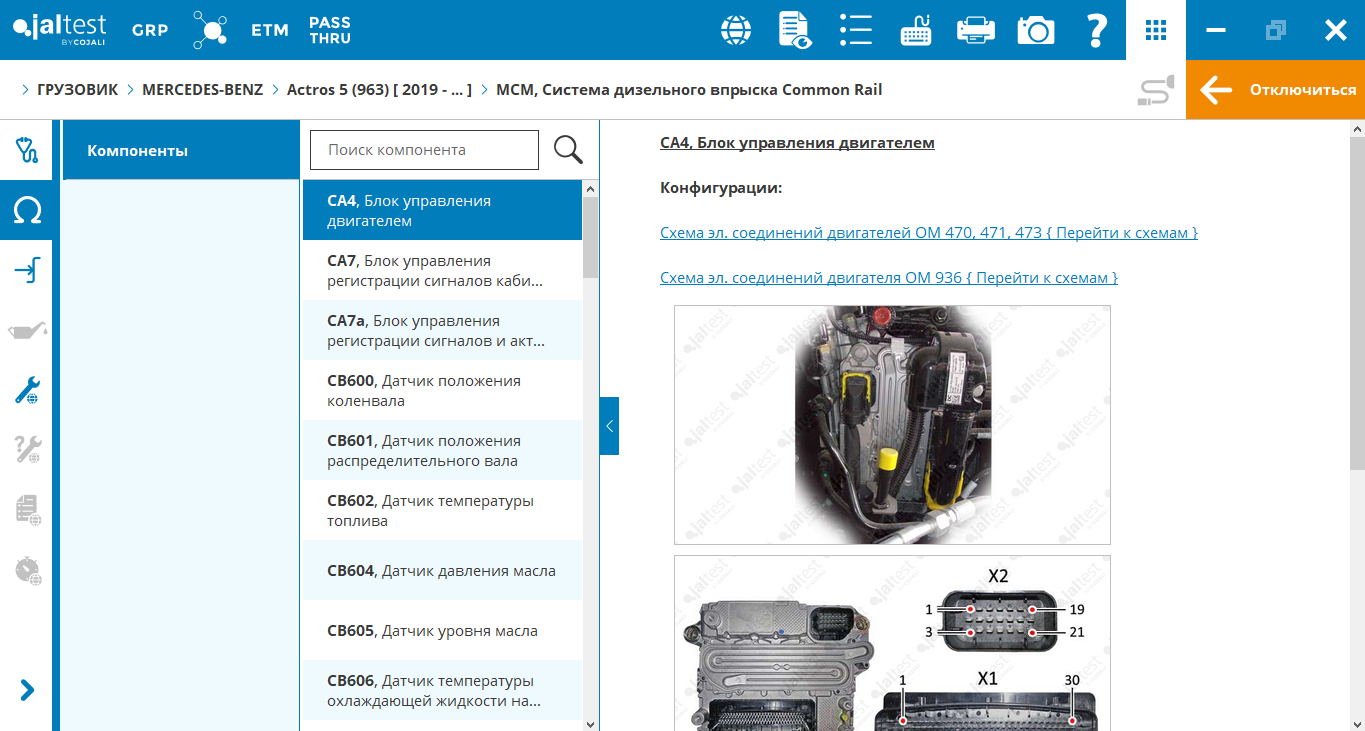Select CB602 Датчик температуры топлива
Screen dimensions: 1365x731
(x=442, y=510)
